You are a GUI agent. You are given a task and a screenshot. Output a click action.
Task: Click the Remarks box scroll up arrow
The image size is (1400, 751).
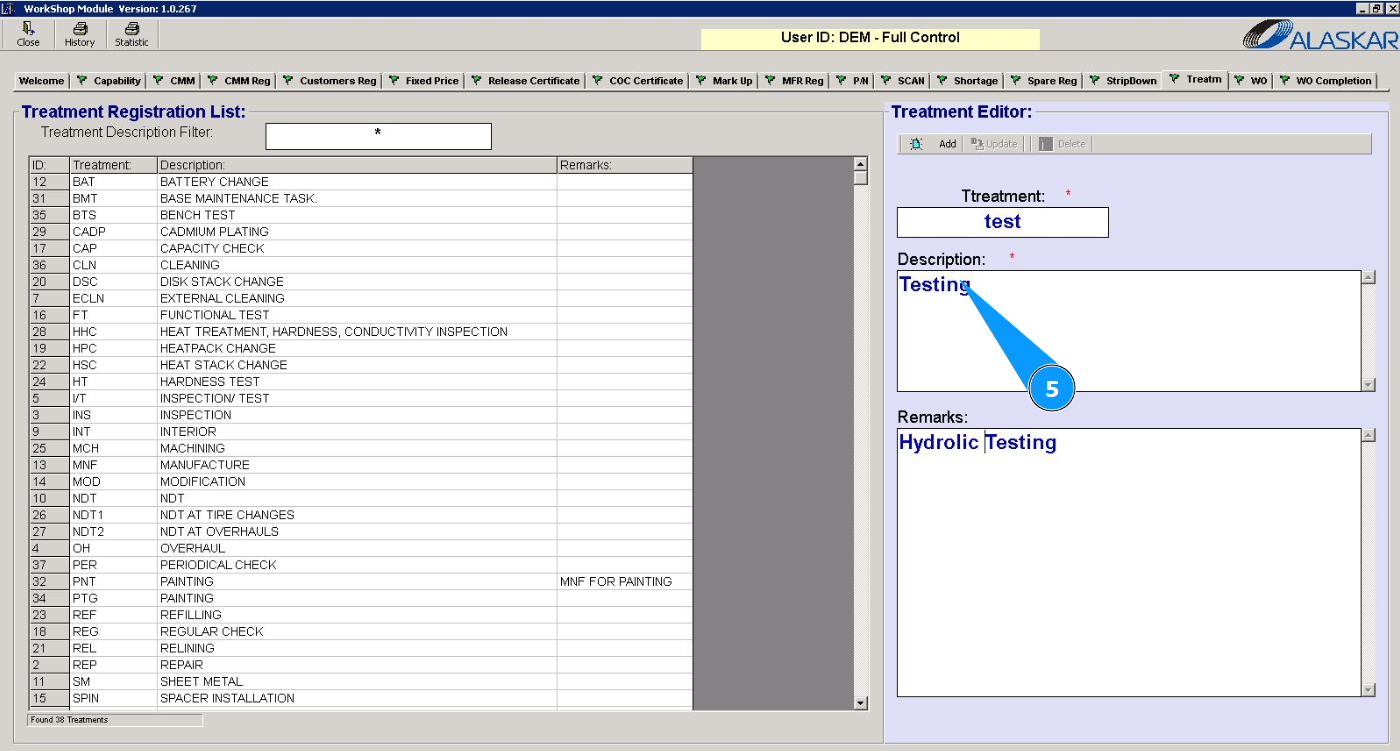tap(1369, 435)
